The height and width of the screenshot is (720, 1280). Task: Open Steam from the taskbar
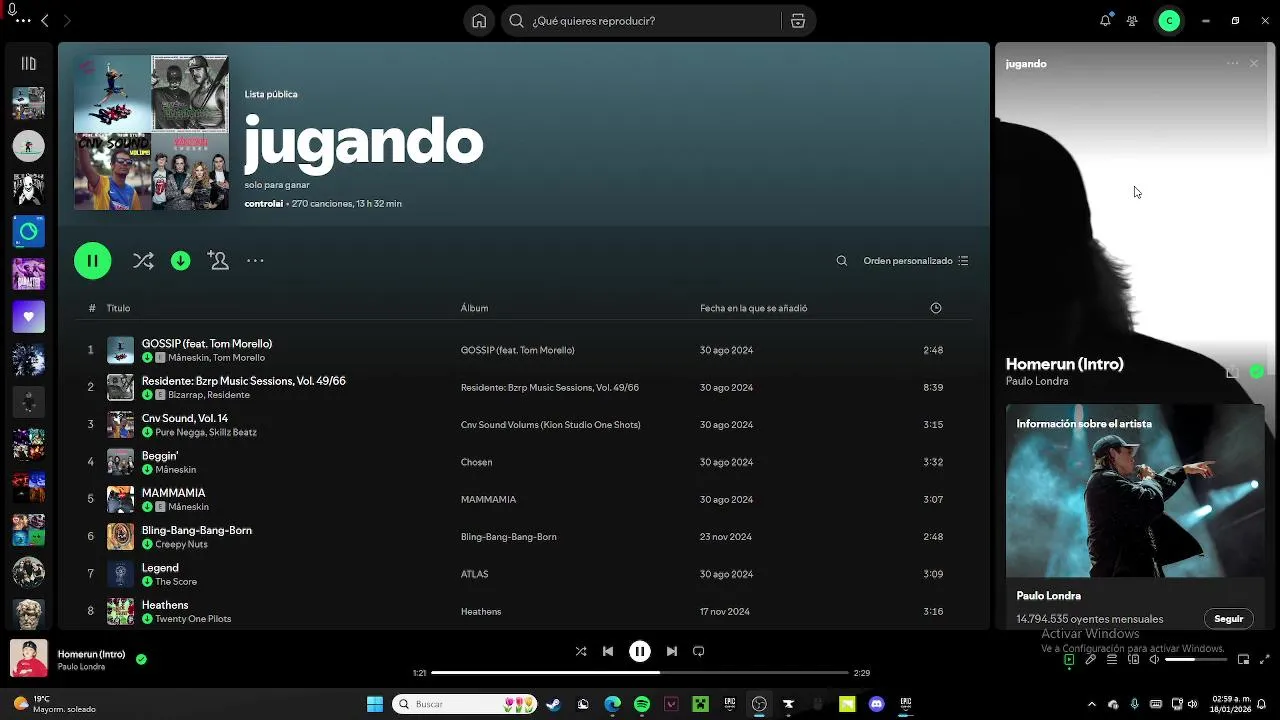click(553, 704)
